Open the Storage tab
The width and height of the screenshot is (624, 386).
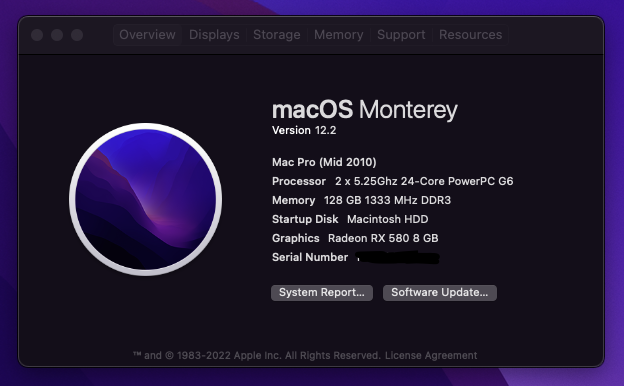click(277, 35)
